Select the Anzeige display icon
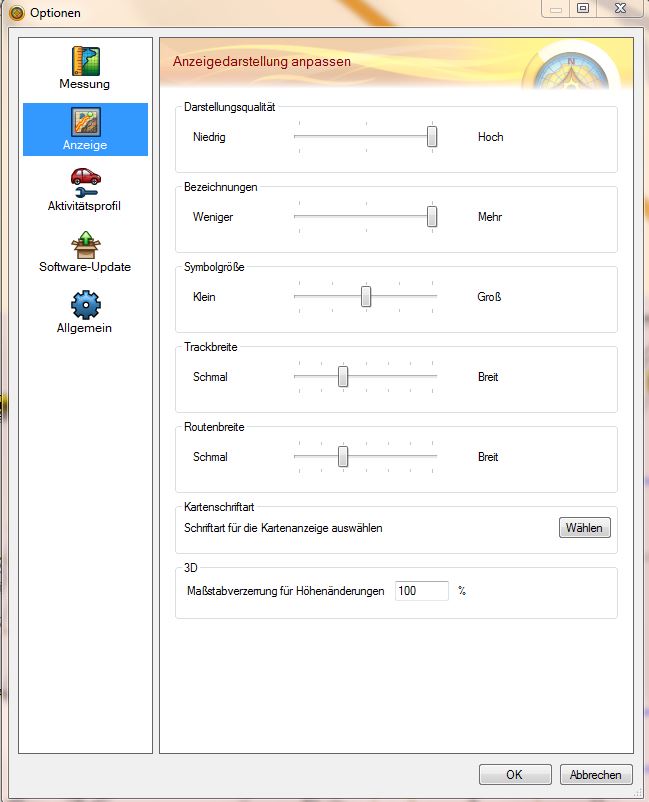 (85, 122)
